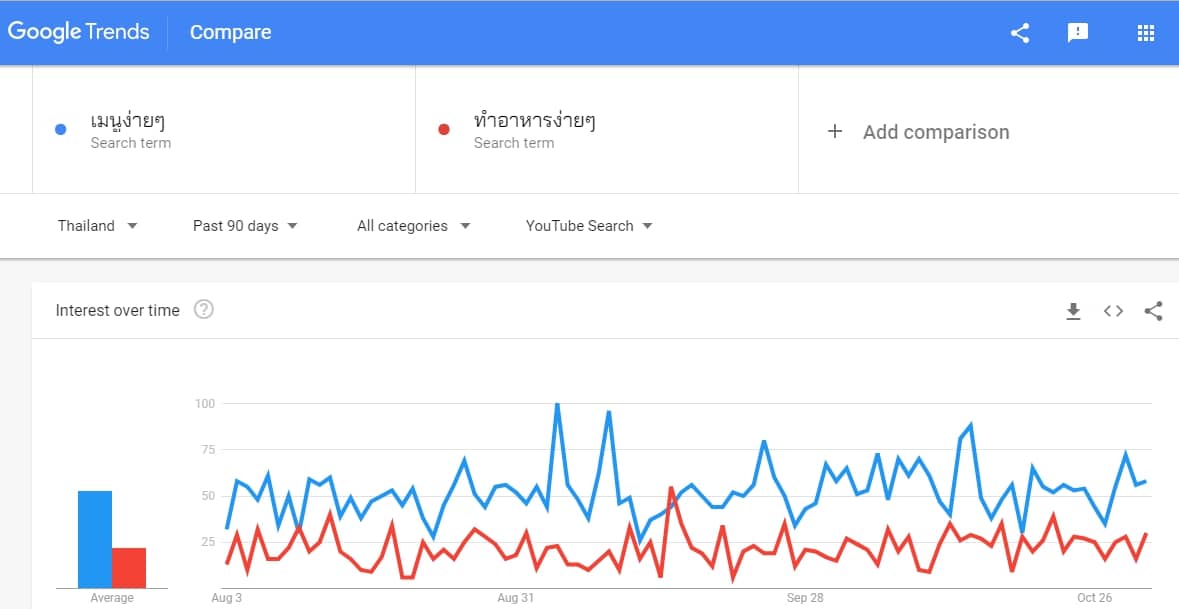
Task: Open help for Interest over time
Action: pos(204,310)
